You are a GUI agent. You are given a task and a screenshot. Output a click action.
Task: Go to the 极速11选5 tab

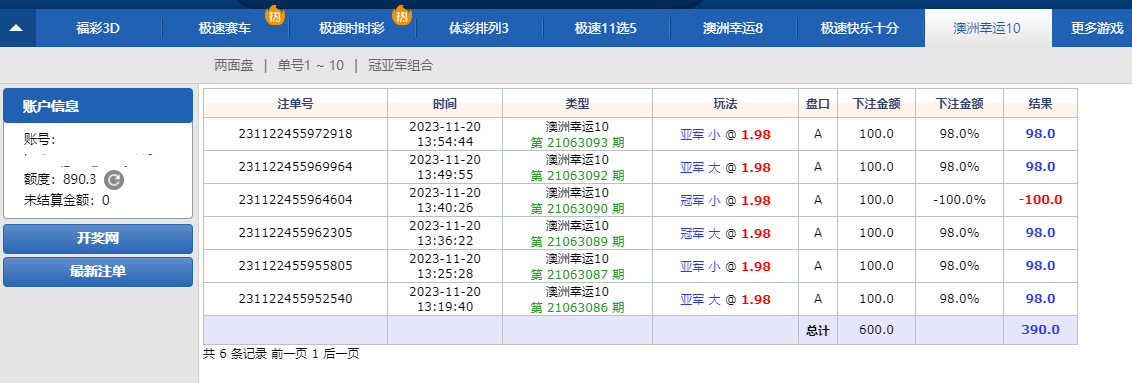[x=606, y=29]
